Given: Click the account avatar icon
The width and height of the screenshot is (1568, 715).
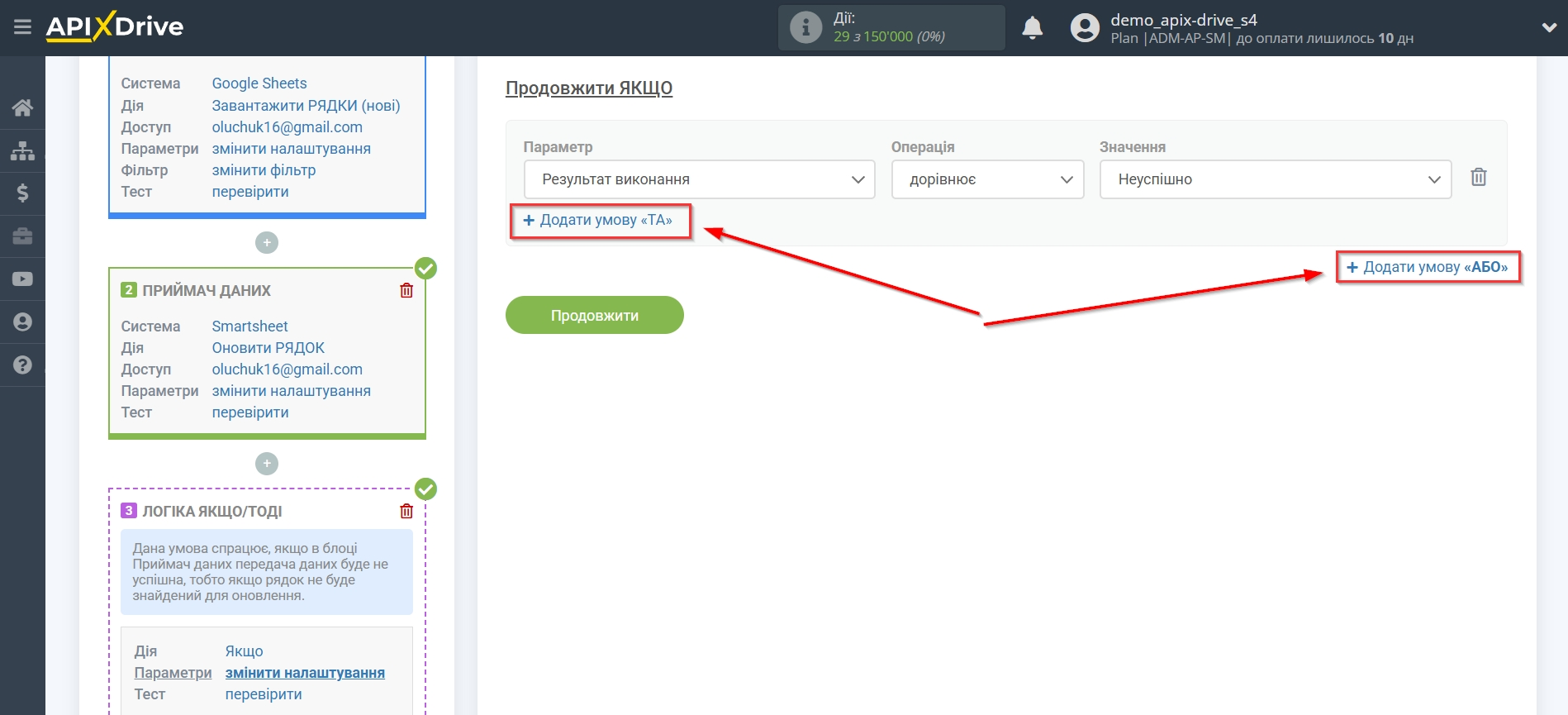Looking at the screenshot, I should click(x=1085, y=28).
